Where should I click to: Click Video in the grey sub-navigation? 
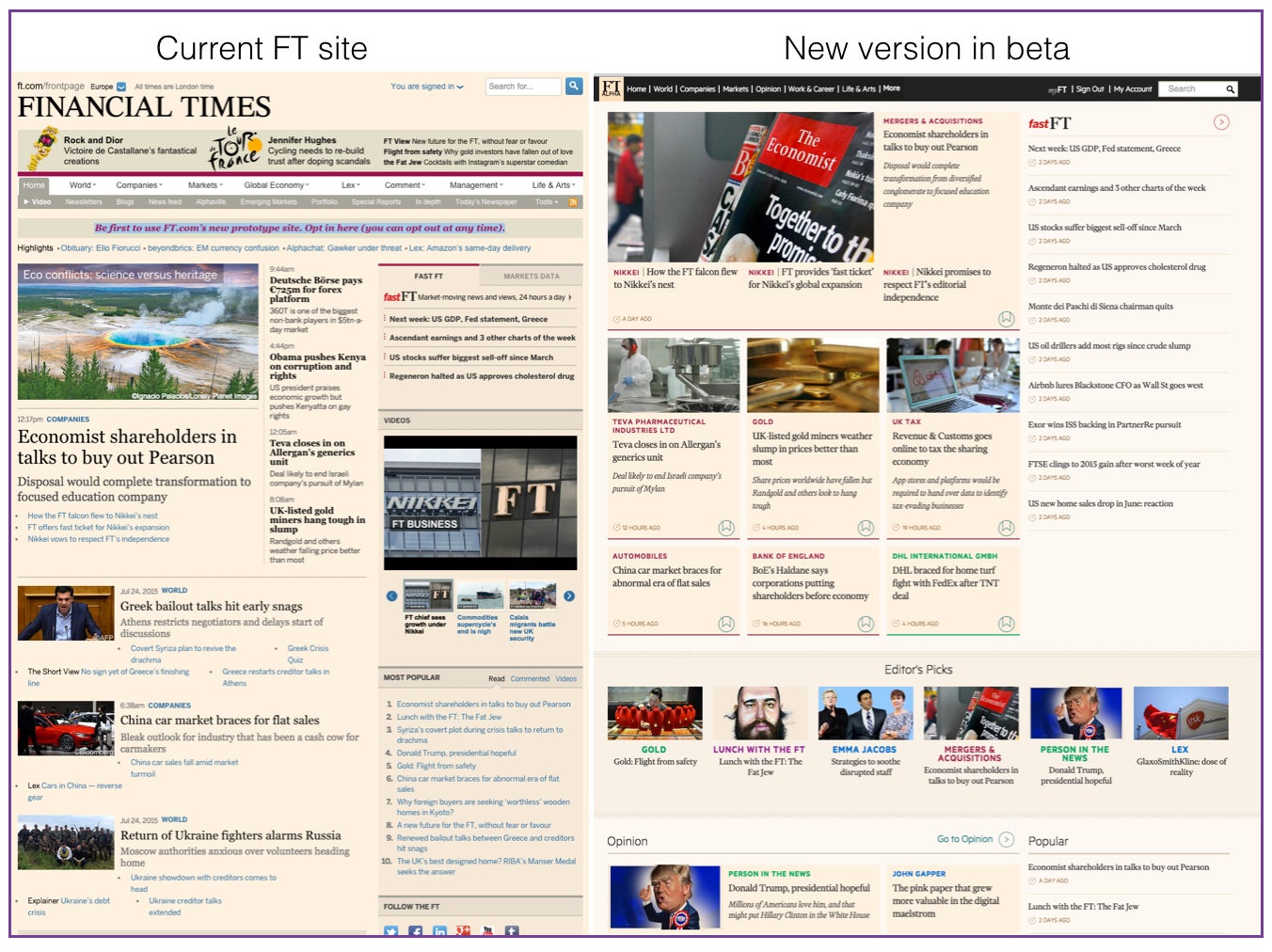[38, 201]
